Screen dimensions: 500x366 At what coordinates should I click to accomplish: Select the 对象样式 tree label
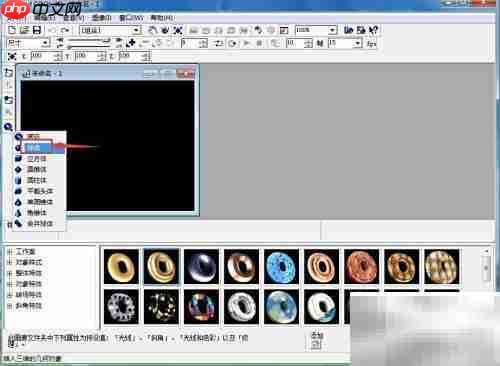[29, 263]
